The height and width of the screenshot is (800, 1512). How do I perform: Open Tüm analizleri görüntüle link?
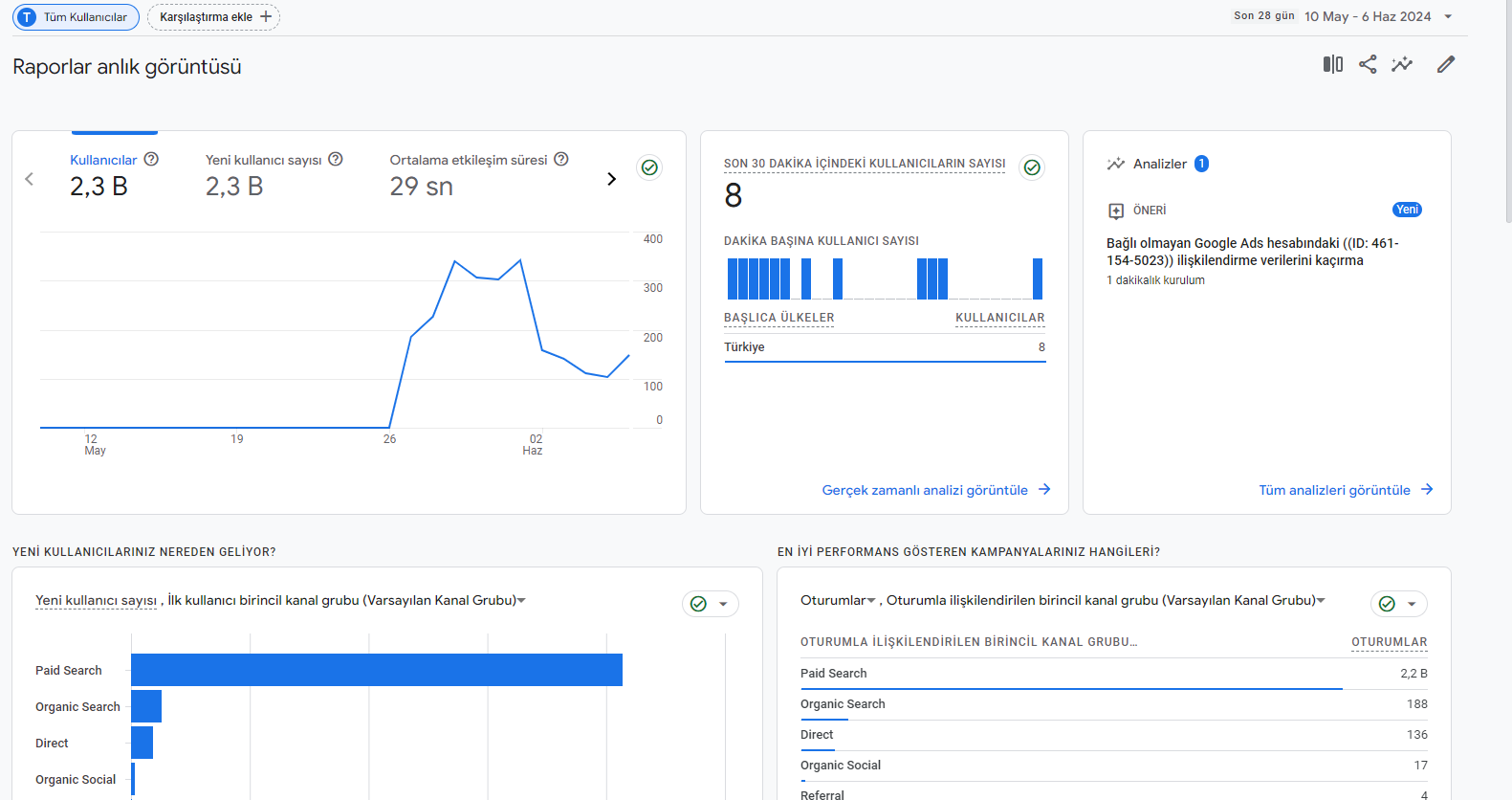pos(1346,490)
